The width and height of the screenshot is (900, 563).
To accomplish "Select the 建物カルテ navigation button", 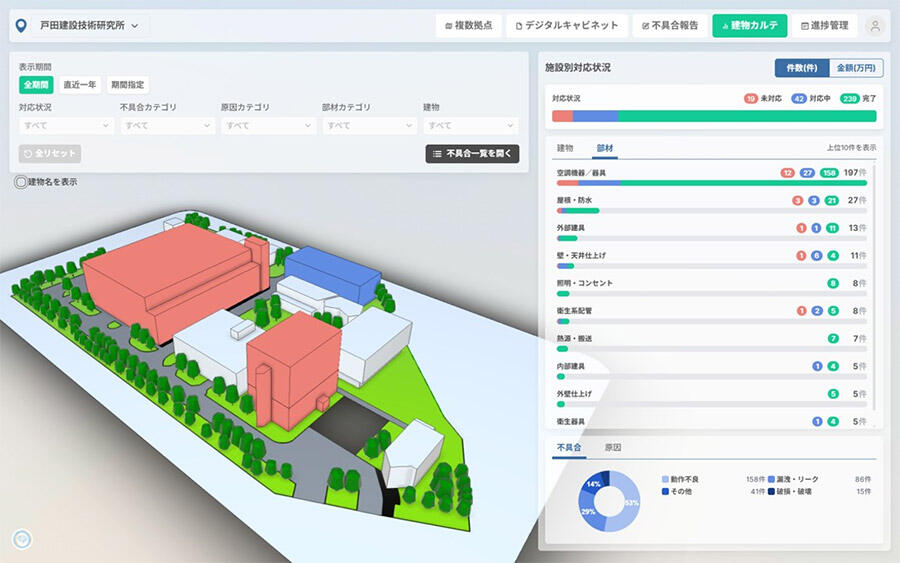I will point(750,26).
